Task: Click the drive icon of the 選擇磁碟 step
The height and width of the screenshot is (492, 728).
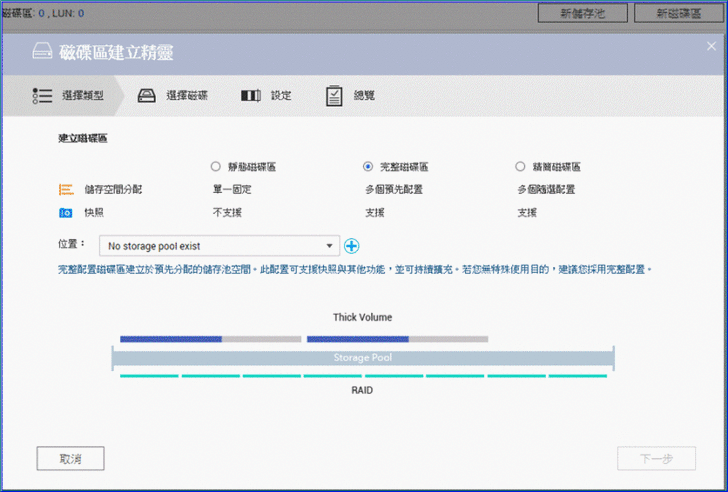Action: coord(147,96)
